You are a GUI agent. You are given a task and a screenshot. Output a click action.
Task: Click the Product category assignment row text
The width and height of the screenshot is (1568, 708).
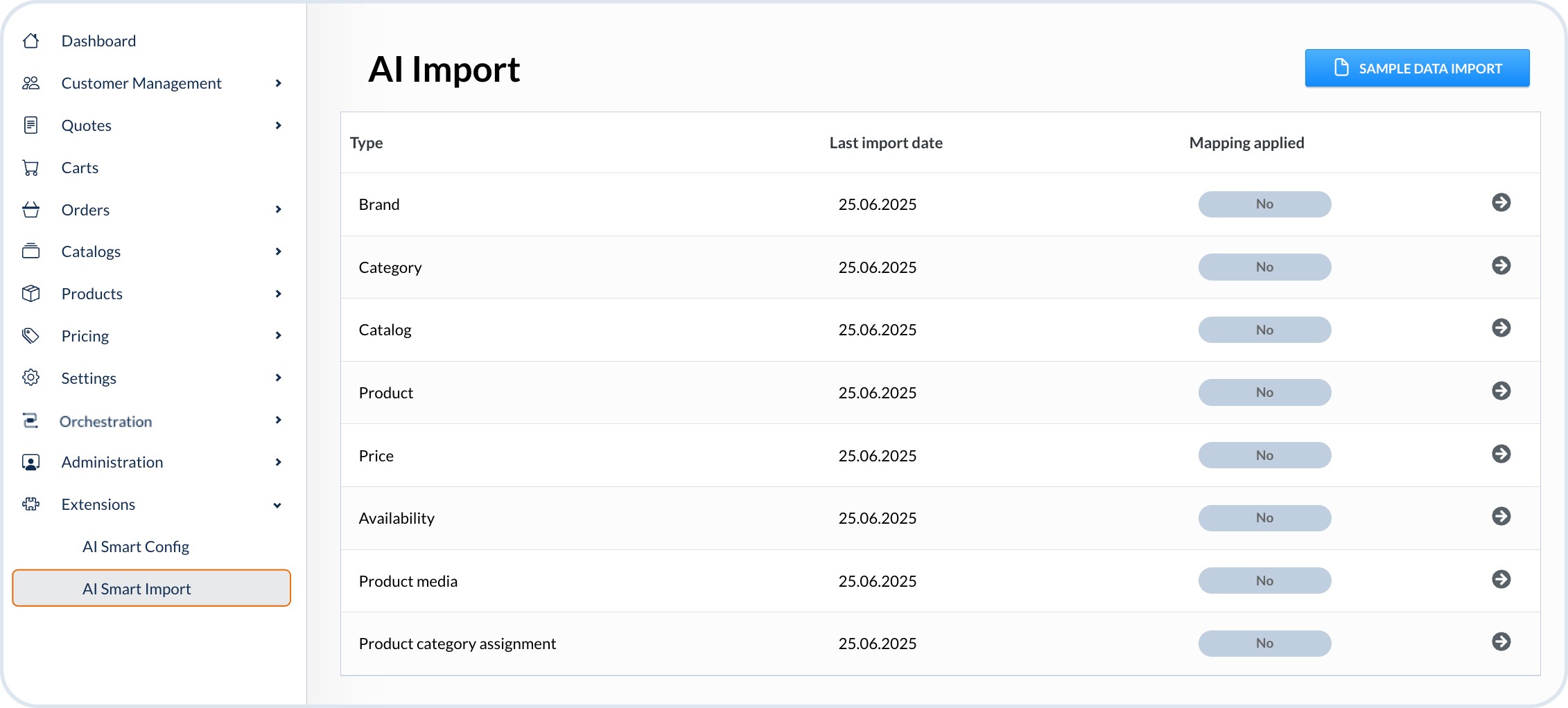coord(457,644)
